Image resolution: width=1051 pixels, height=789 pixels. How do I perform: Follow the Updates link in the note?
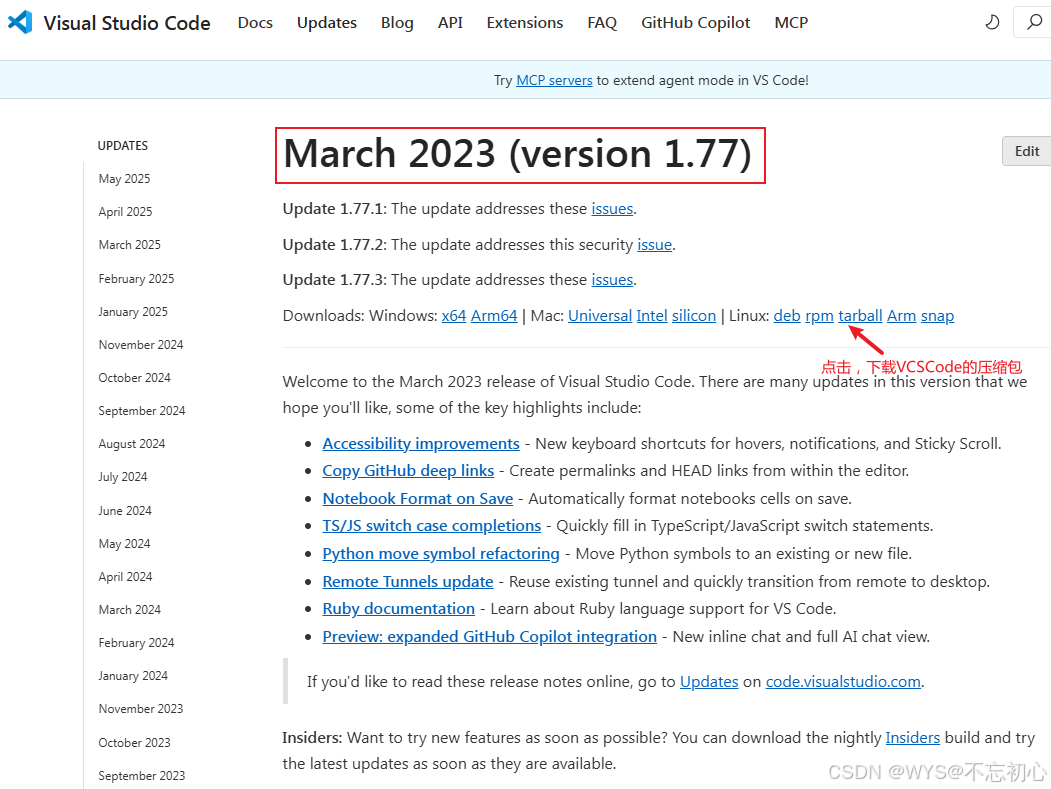pos(709,682)
